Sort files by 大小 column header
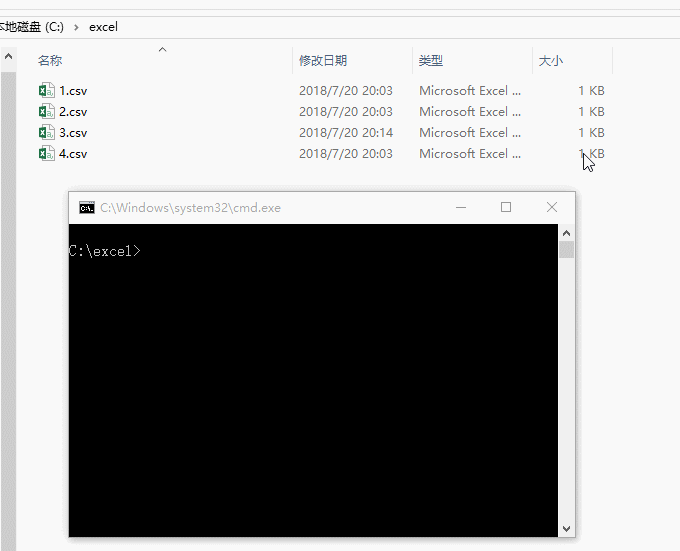Viewport: 680px width, 551px height. coord(551,60)
